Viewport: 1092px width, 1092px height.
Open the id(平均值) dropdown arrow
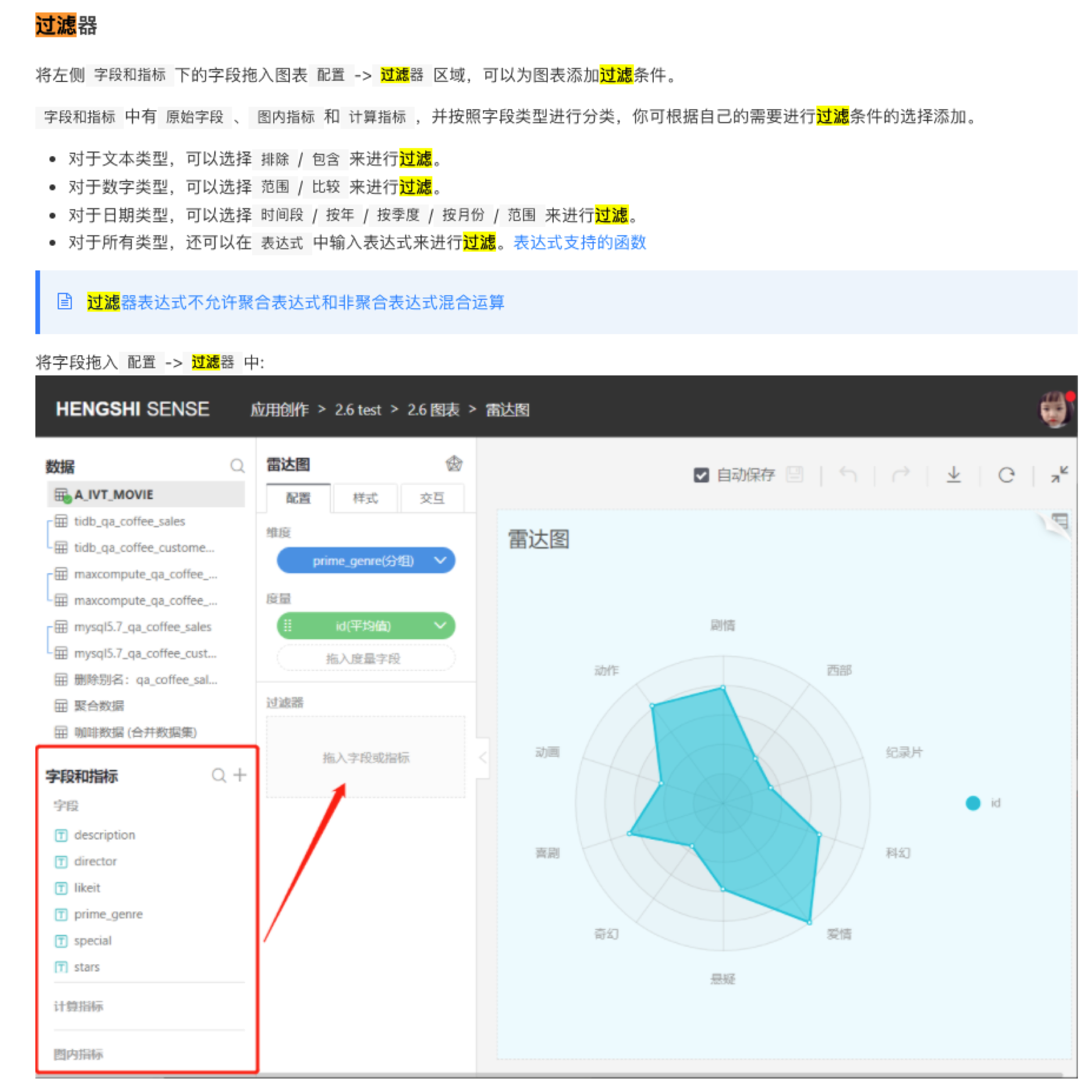[440, 625]
